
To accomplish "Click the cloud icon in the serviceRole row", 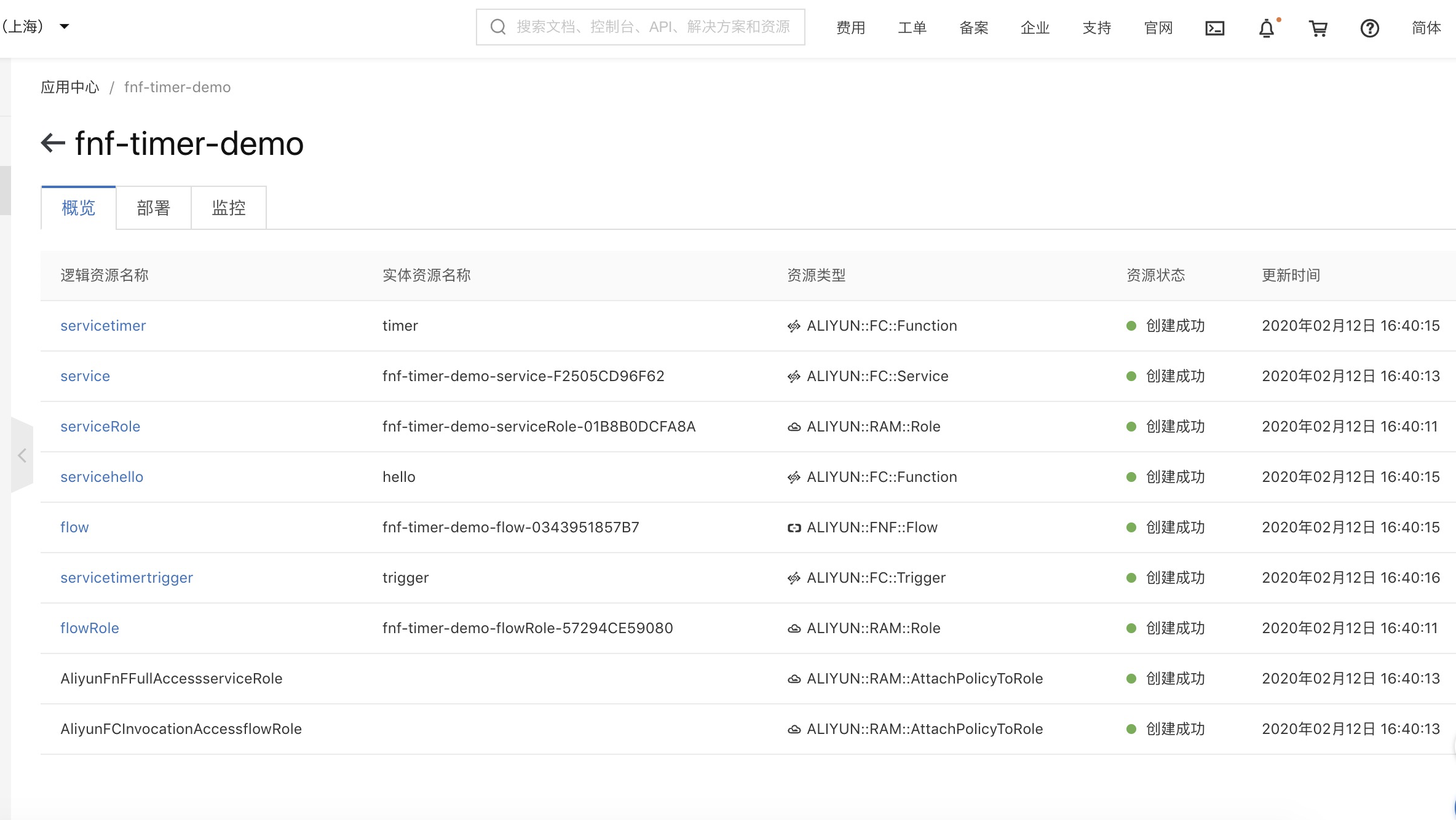I will click(x=794, y=427).
